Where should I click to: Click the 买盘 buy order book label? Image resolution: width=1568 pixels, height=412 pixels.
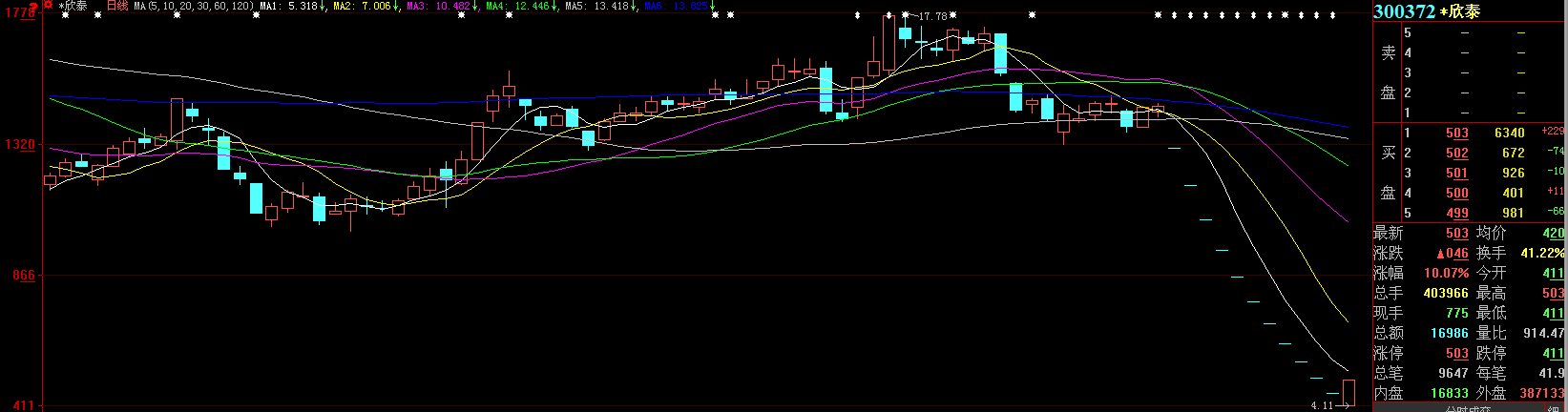(x=1388, y=173)
